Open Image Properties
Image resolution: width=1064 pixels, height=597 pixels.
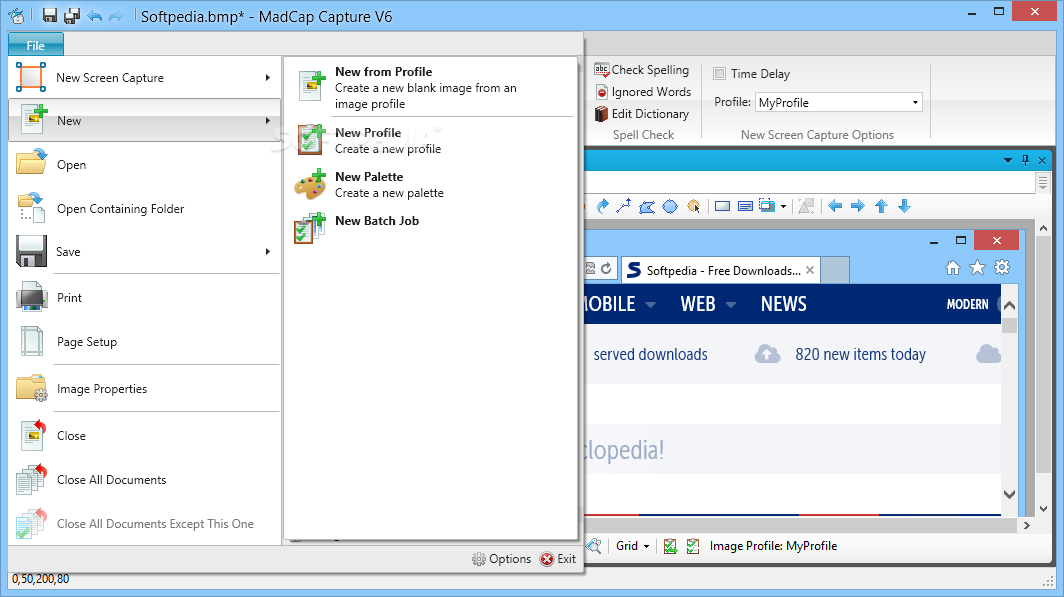pos(144,389)
